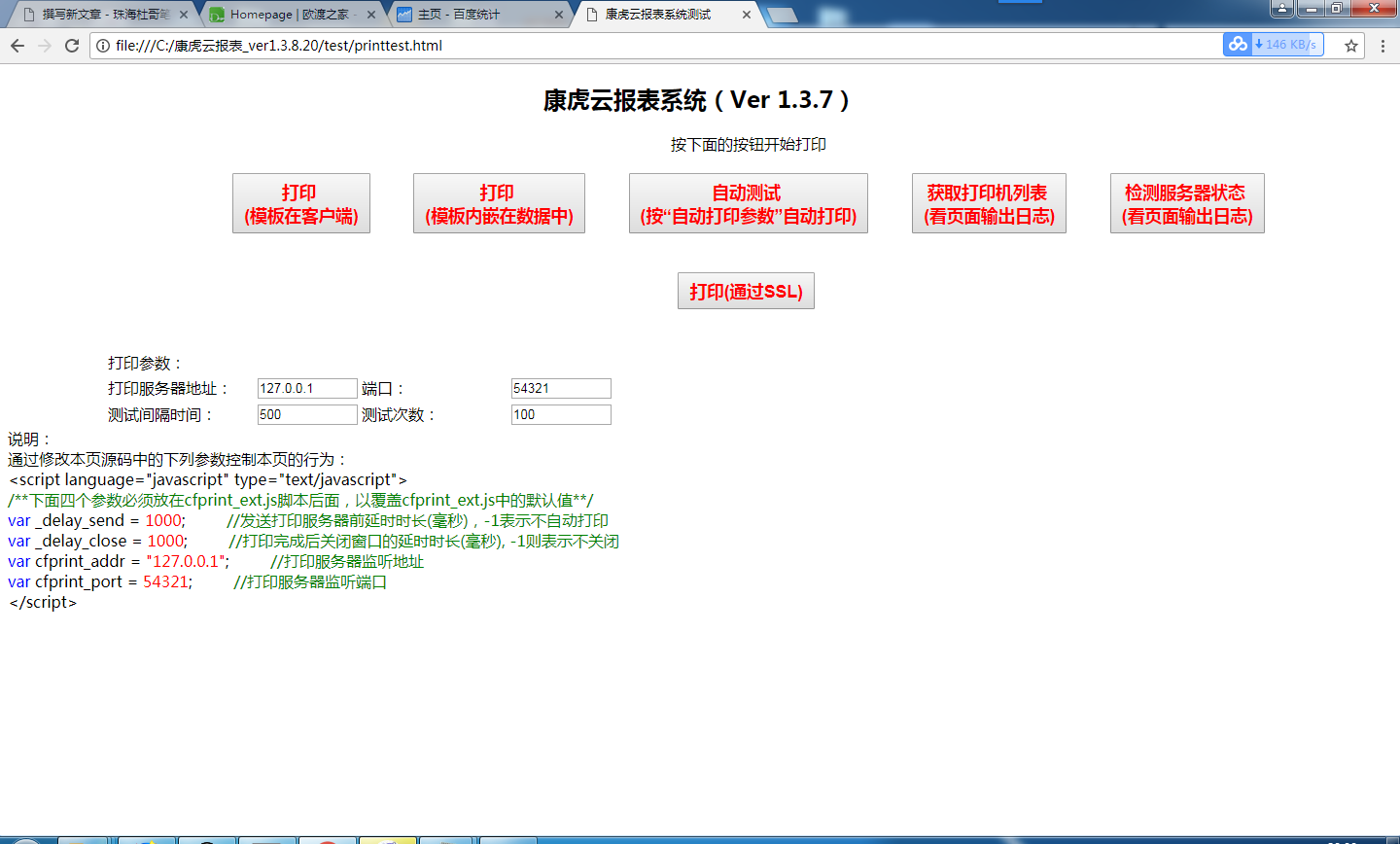Image resolution: width=1400 pixels, height=844 pixels.
Task: Click the 打印(模板内嵌在数据中) button
Action: coord(499,203)
